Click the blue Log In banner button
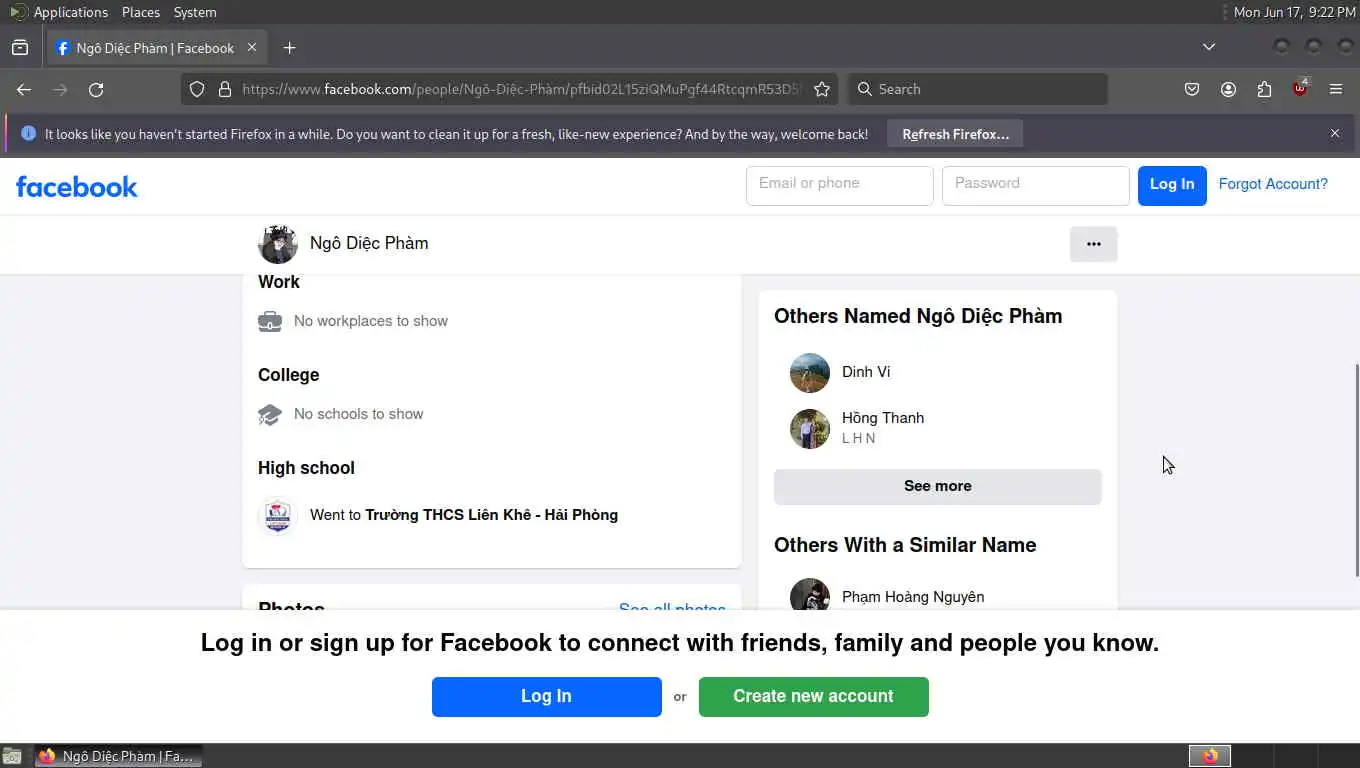Screen dimensions: 1360x768 [x=547, y=697]
